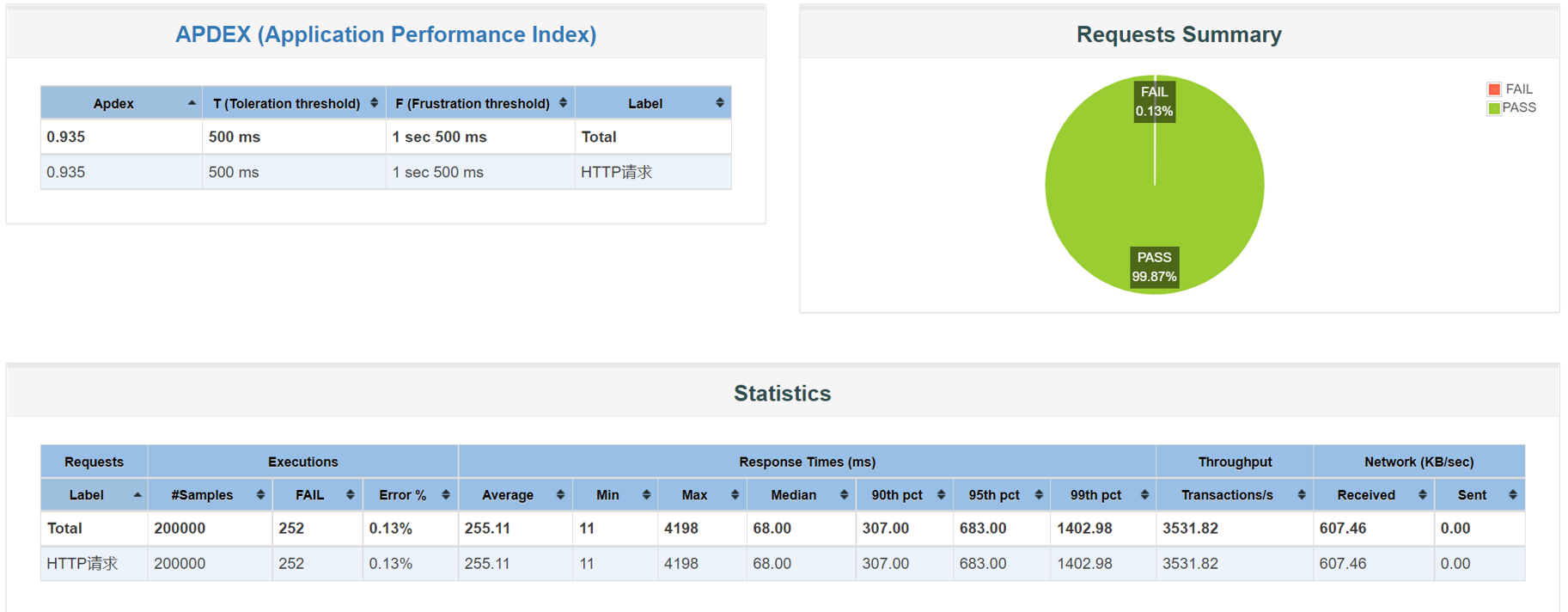This screenshot has height=612, width=1568.
Task: Sort by T (Toleration threshold) column
Action: coord(294,103)
